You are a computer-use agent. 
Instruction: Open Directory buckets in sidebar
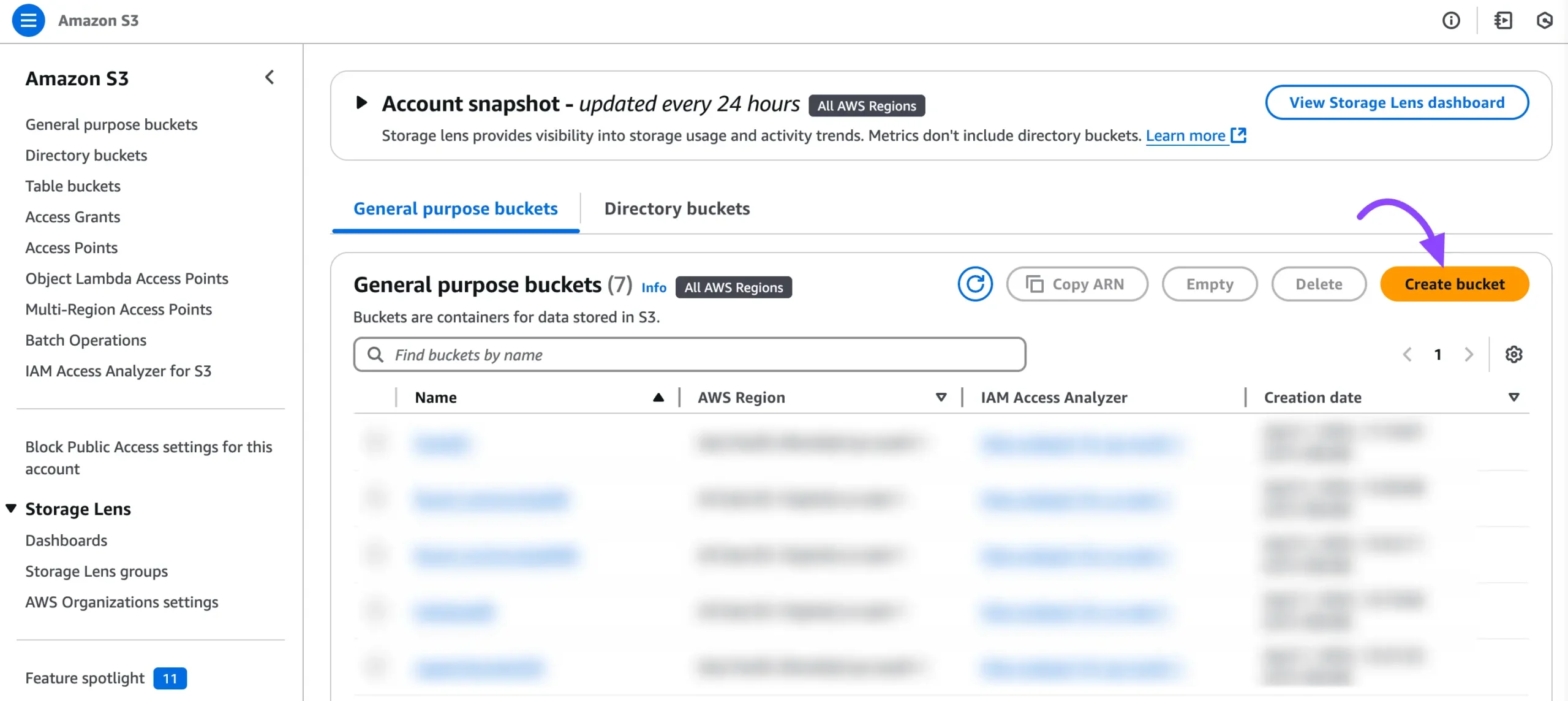[86, 155]
